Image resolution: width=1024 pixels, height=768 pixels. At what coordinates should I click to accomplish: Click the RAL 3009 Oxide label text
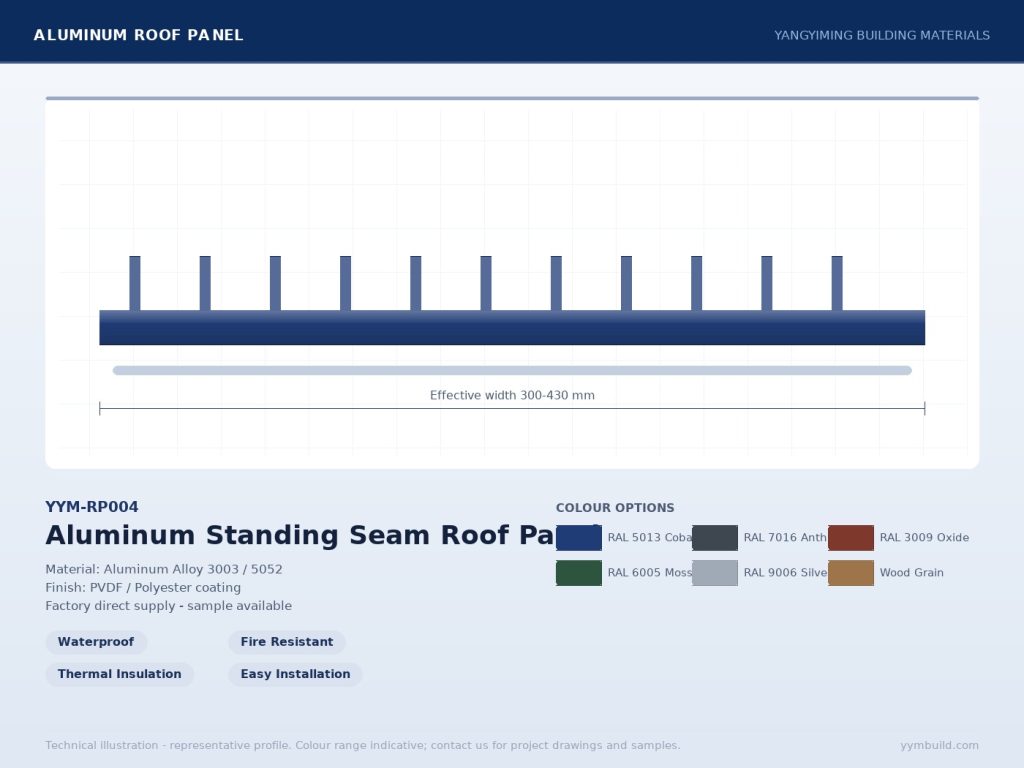click(x=924, y=537)
